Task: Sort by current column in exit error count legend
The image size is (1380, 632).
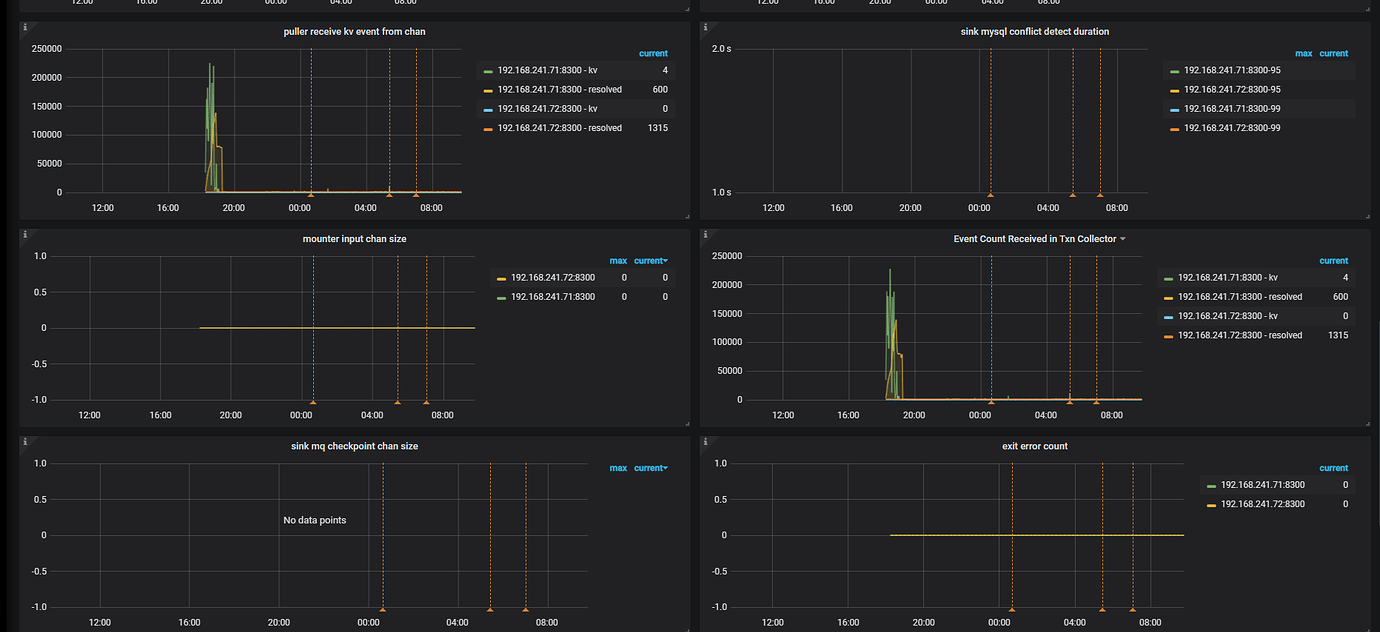Action: 1333,467
